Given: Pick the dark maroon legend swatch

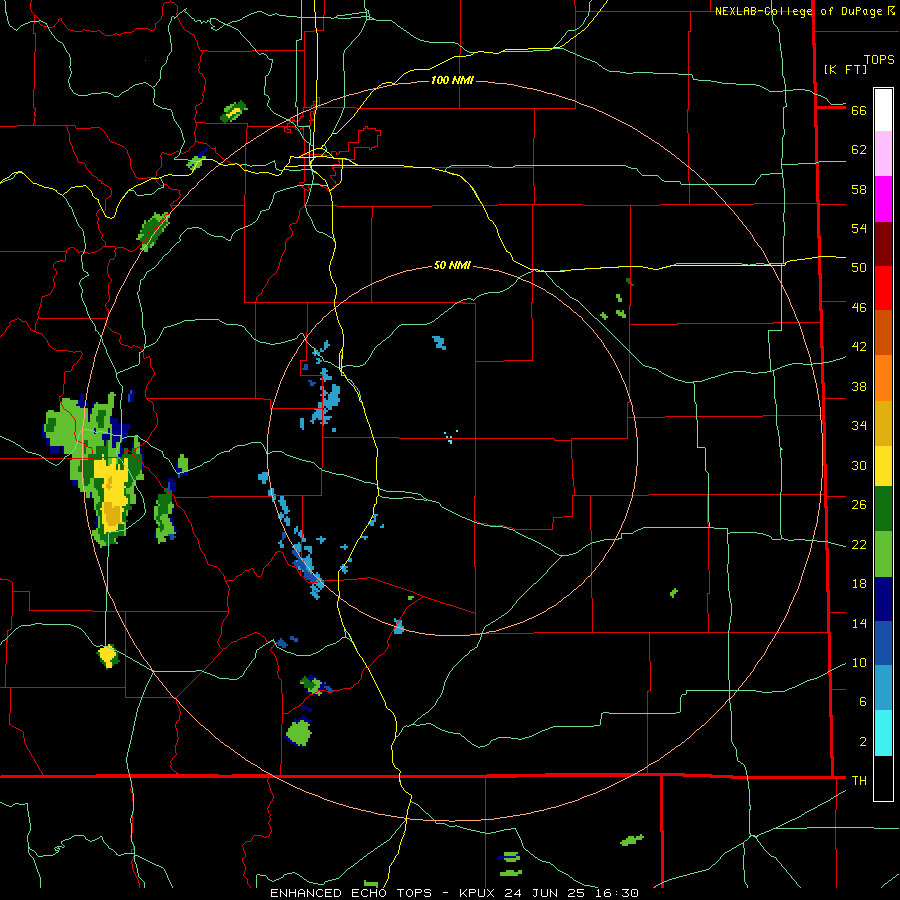Looking at the screenshot, I should (x=883, y=244).
